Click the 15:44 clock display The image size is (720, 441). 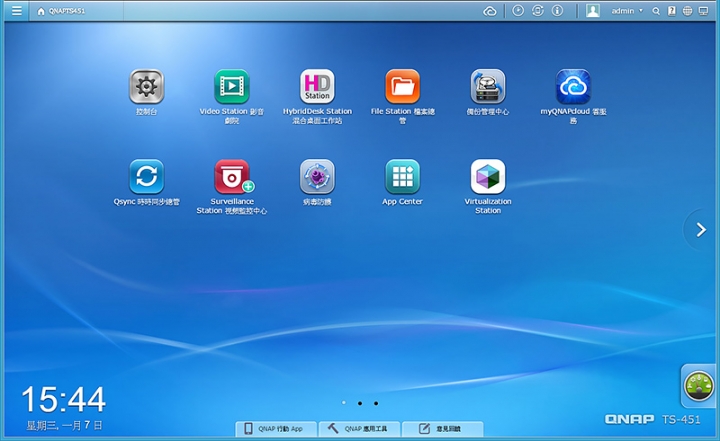(x=64, y=399)
